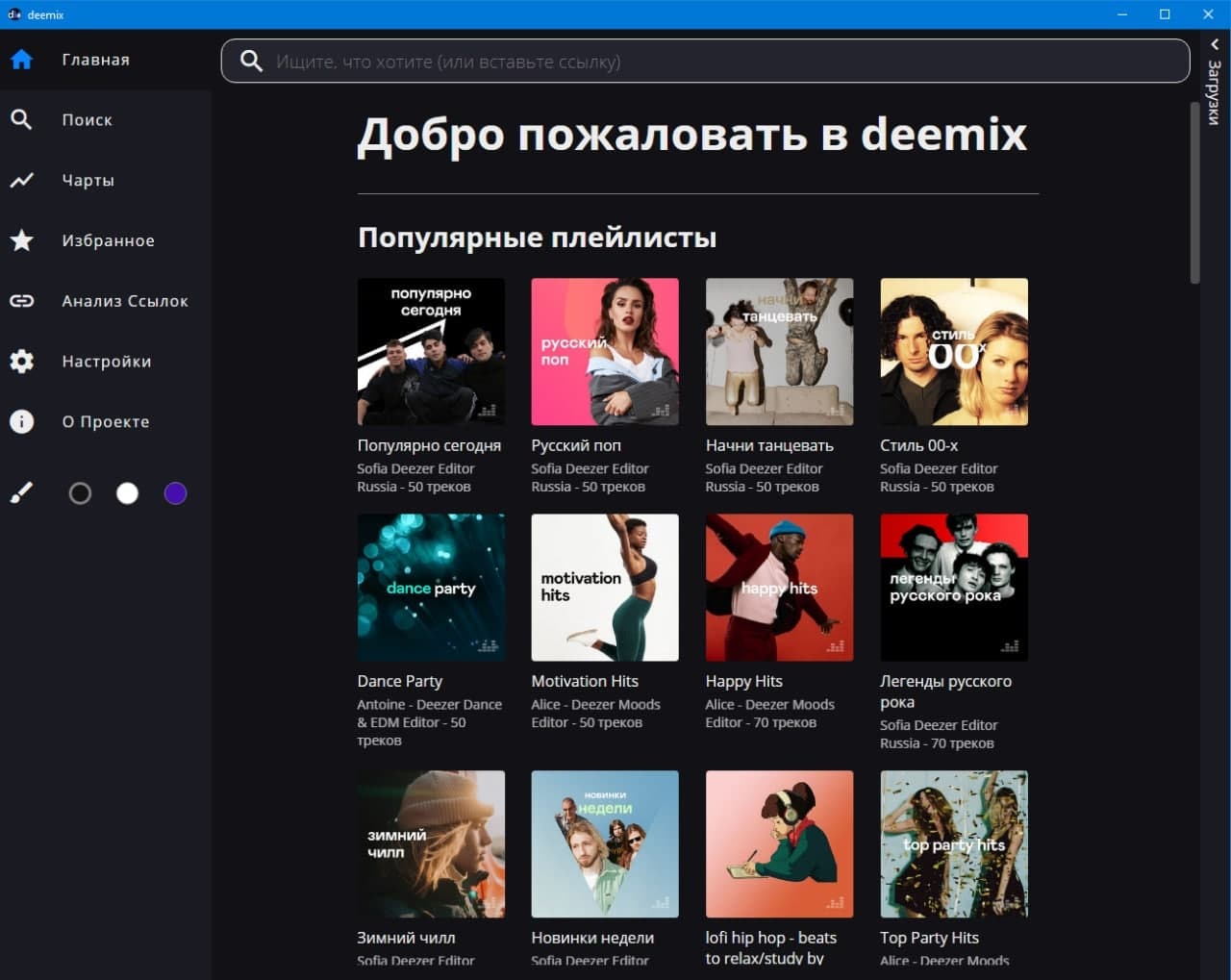1231x980 pixels.
Task: Open the Зимний чилл playlist cover
Action: pyautogui.click(x=431, y=844)
